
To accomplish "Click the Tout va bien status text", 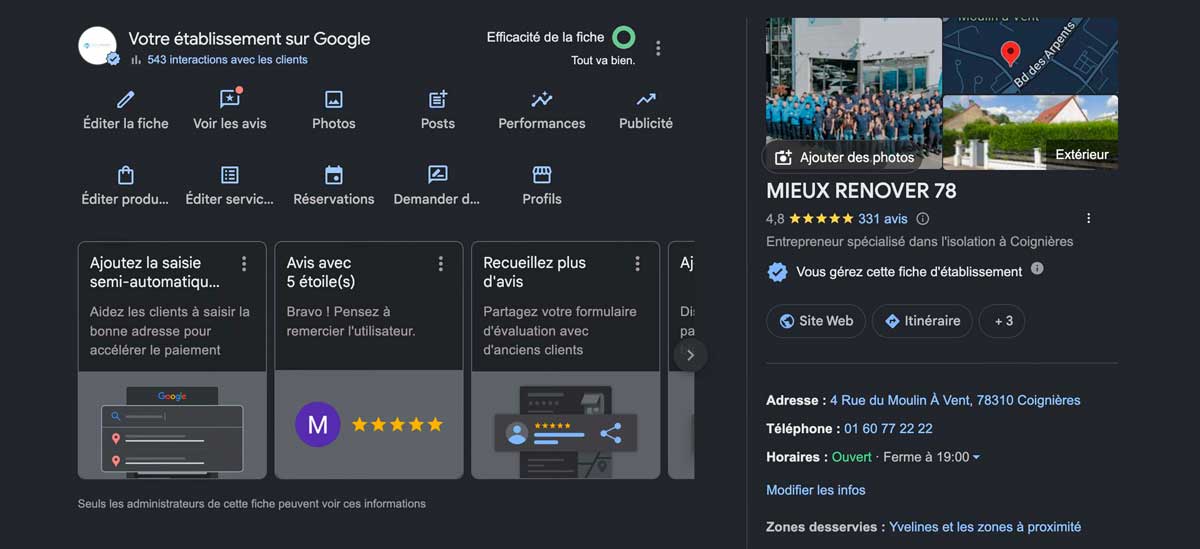I will point(603,60).
